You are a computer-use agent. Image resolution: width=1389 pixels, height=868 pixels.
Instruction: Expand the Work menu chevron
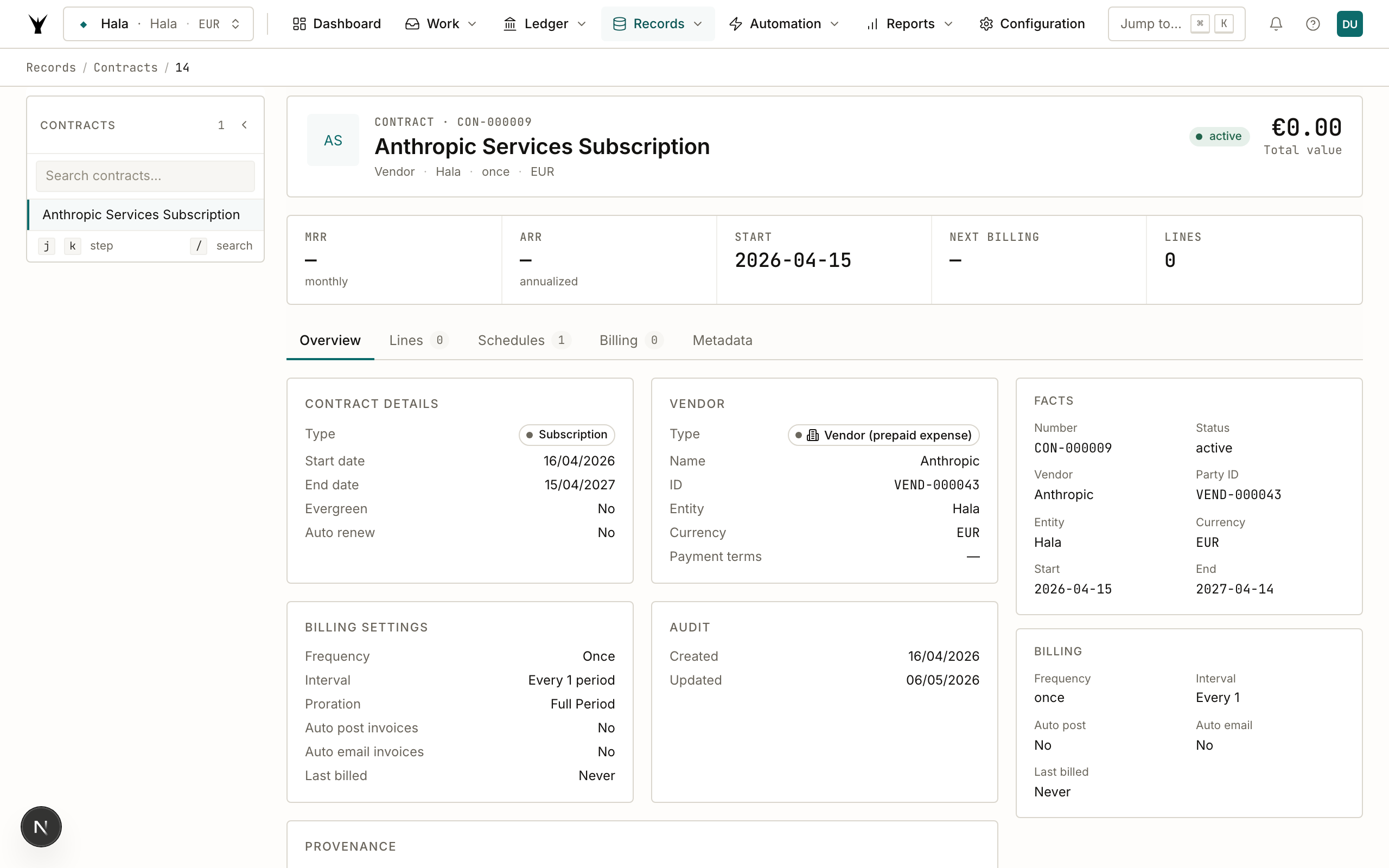pos(473,23)
